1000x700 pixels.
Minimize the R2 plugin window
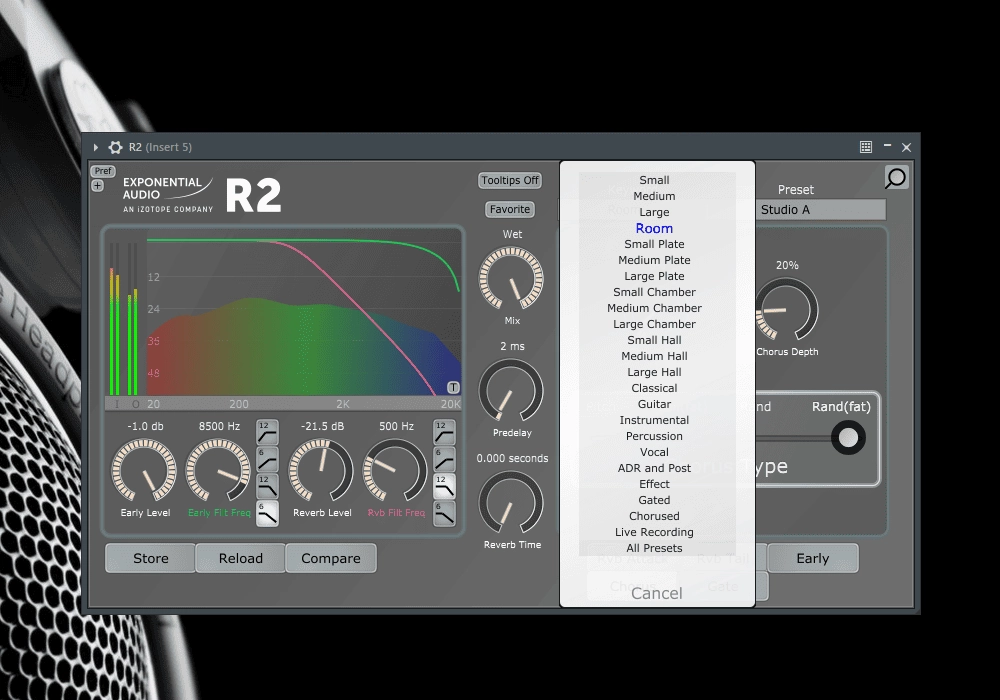click(887, 146)
